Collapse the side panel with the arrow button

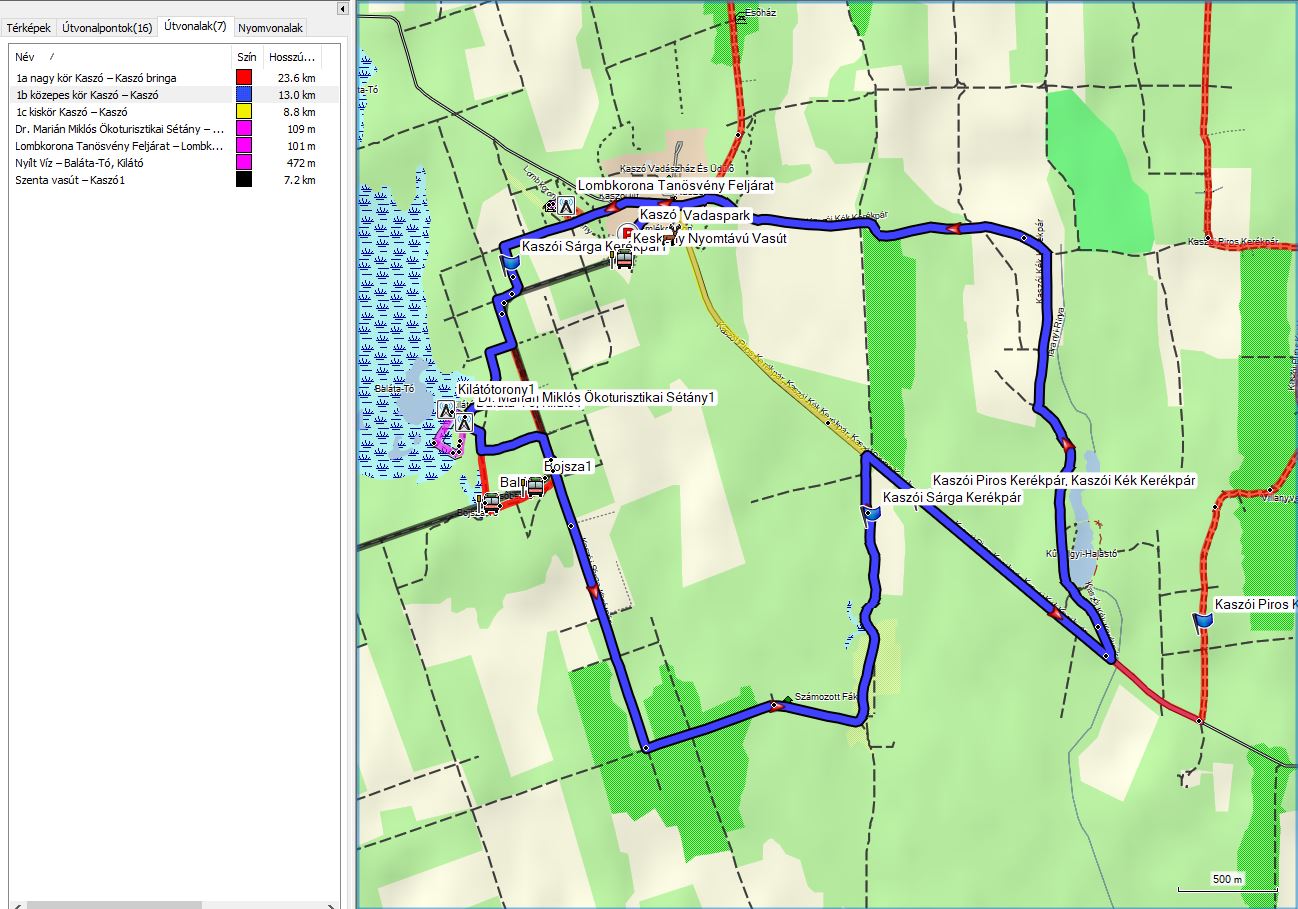pos(343,9)
